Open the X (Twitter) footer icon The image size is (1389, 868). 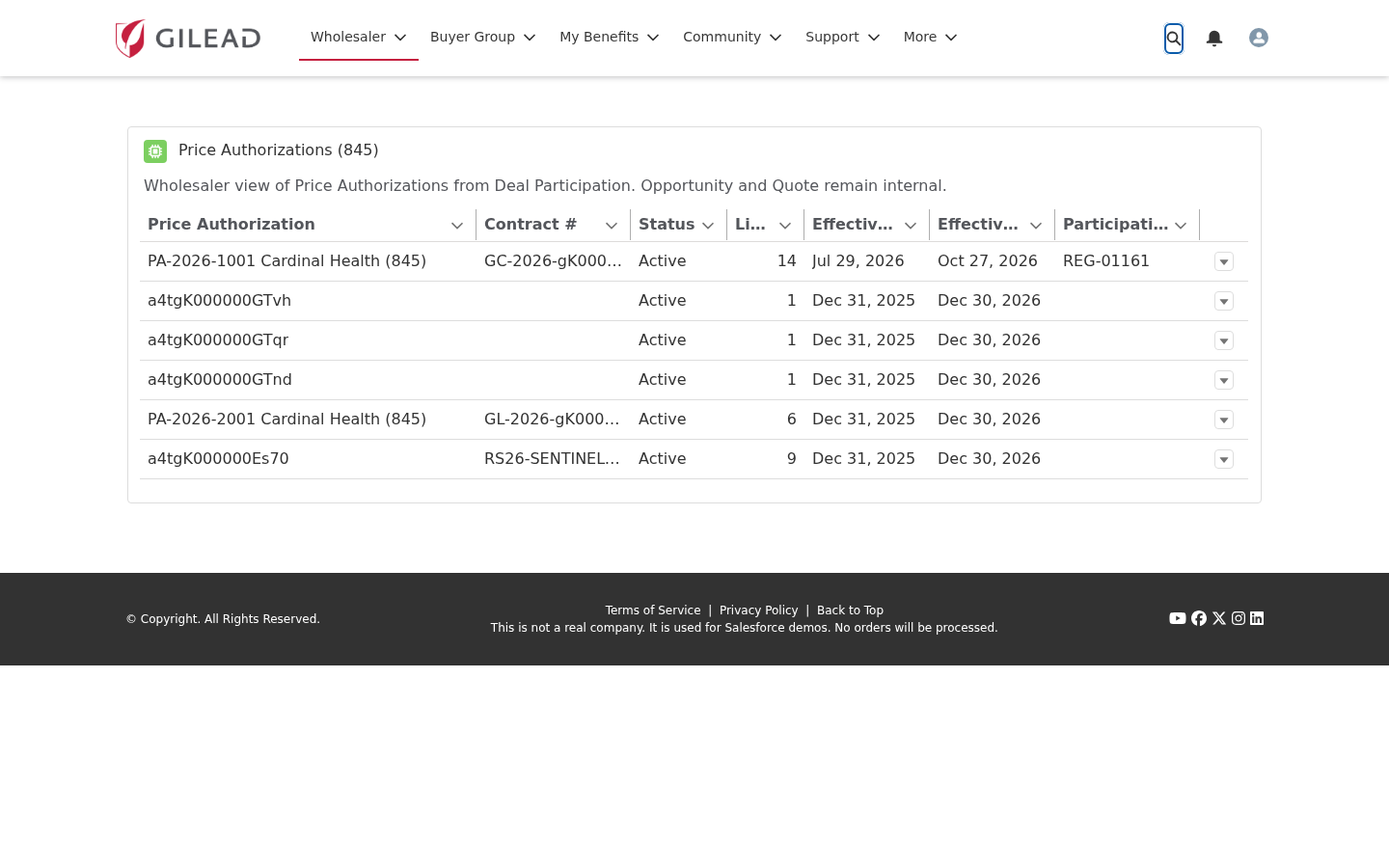point(1219,618)
